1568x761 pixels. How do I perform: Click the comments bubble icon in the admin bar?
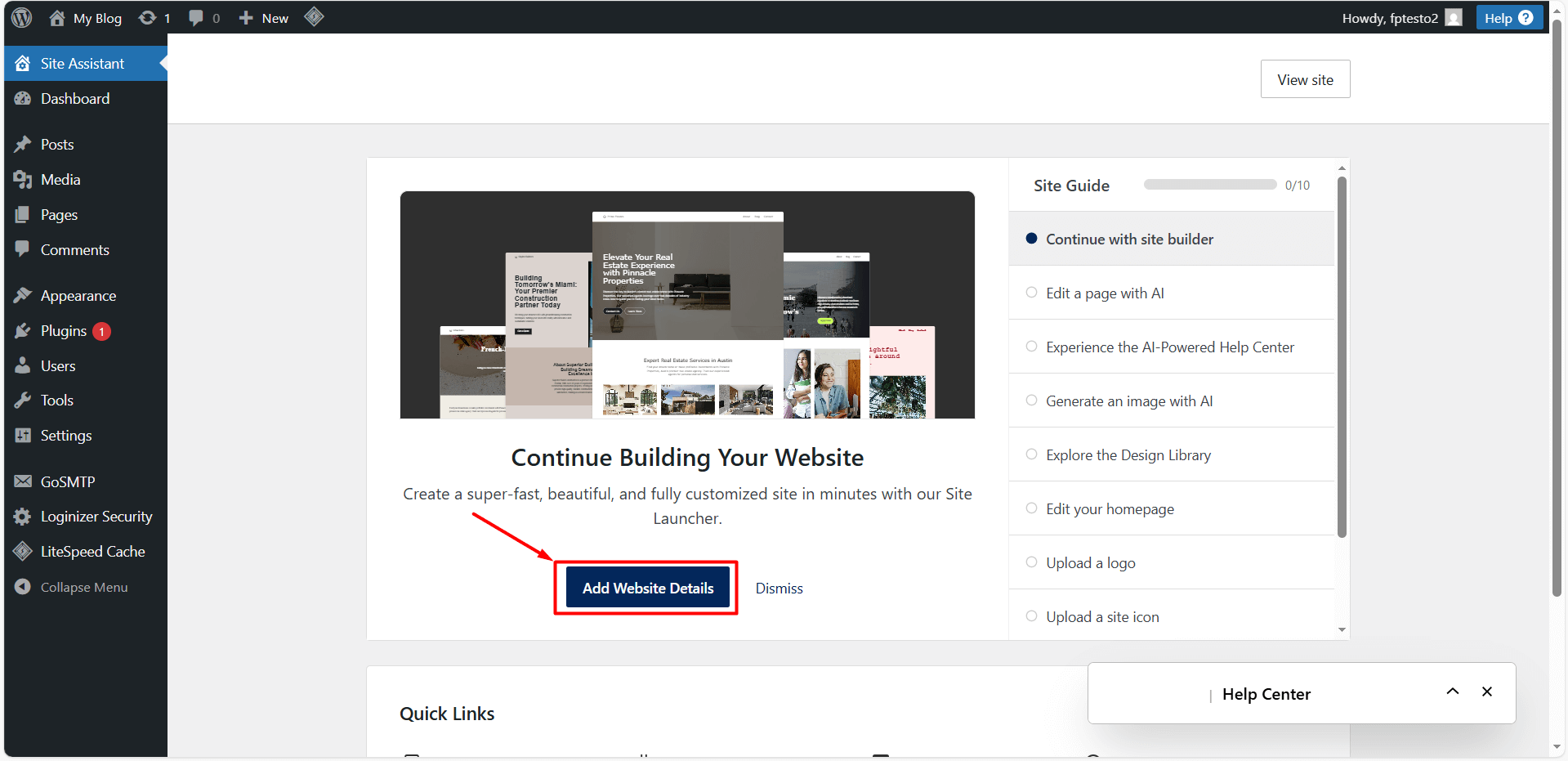tap(196, 17)
